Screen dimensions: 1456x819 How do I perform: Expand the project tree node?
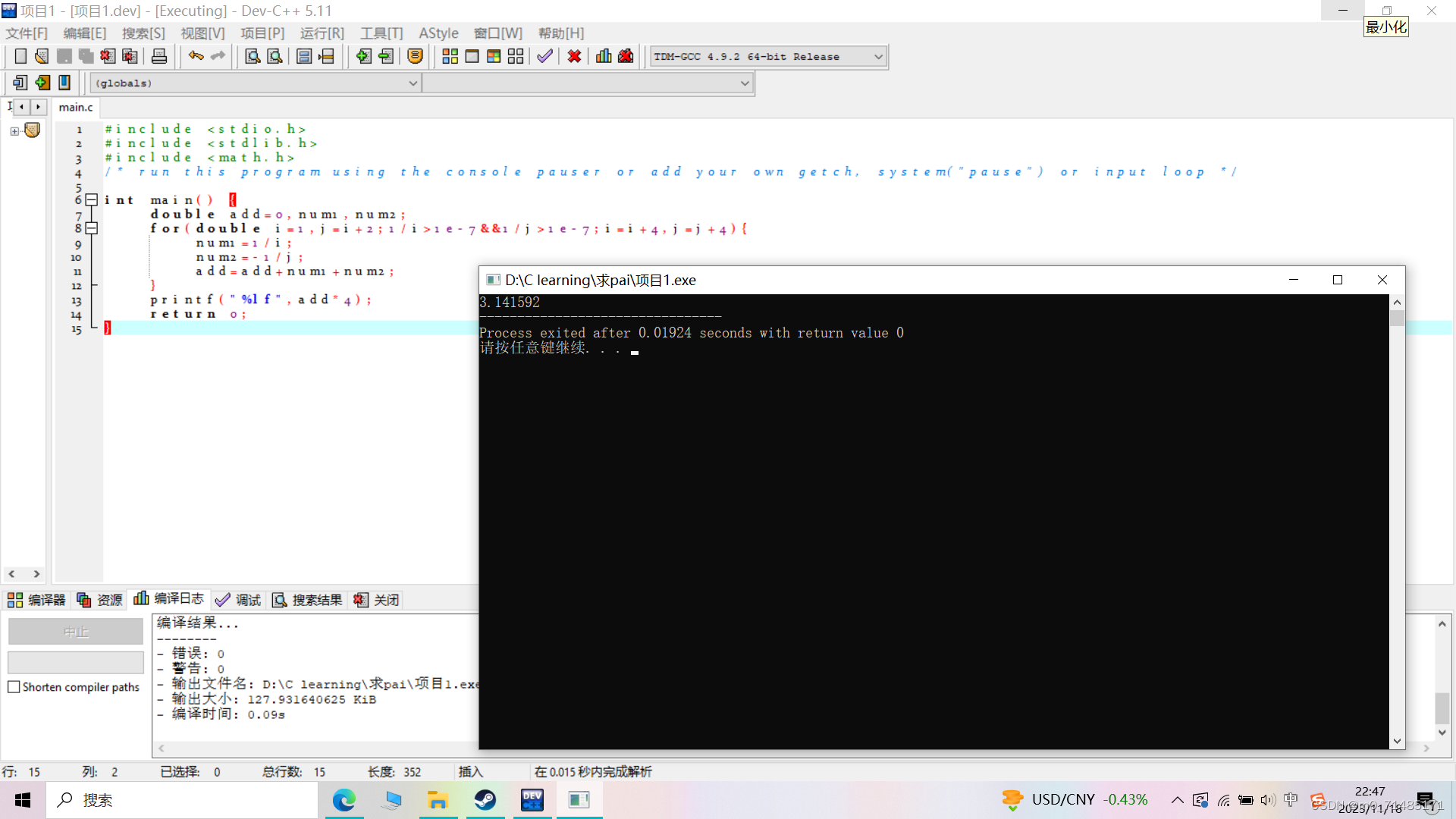pos(14,131)
